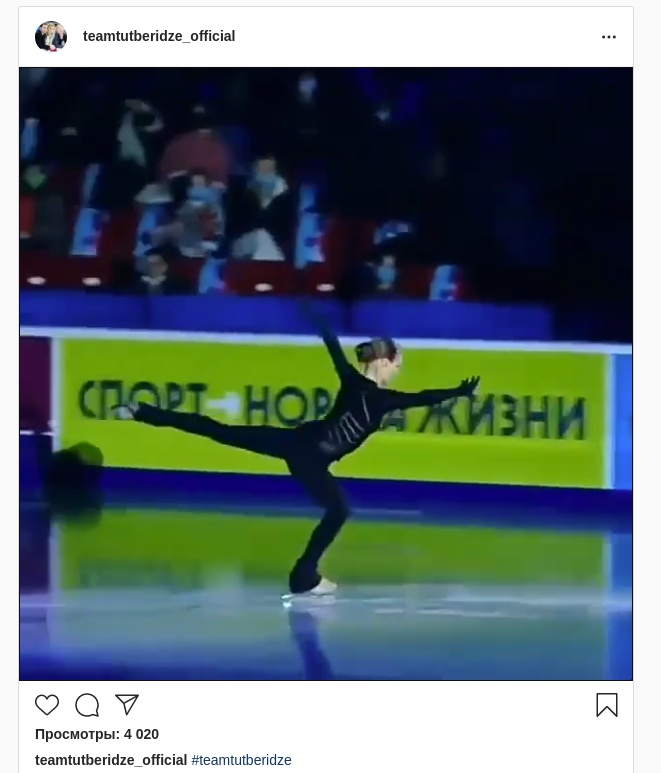Open the #teamtutberidze hashtag link
The height and width of the screenshot is (773, 661).
[x=242, y=760]
